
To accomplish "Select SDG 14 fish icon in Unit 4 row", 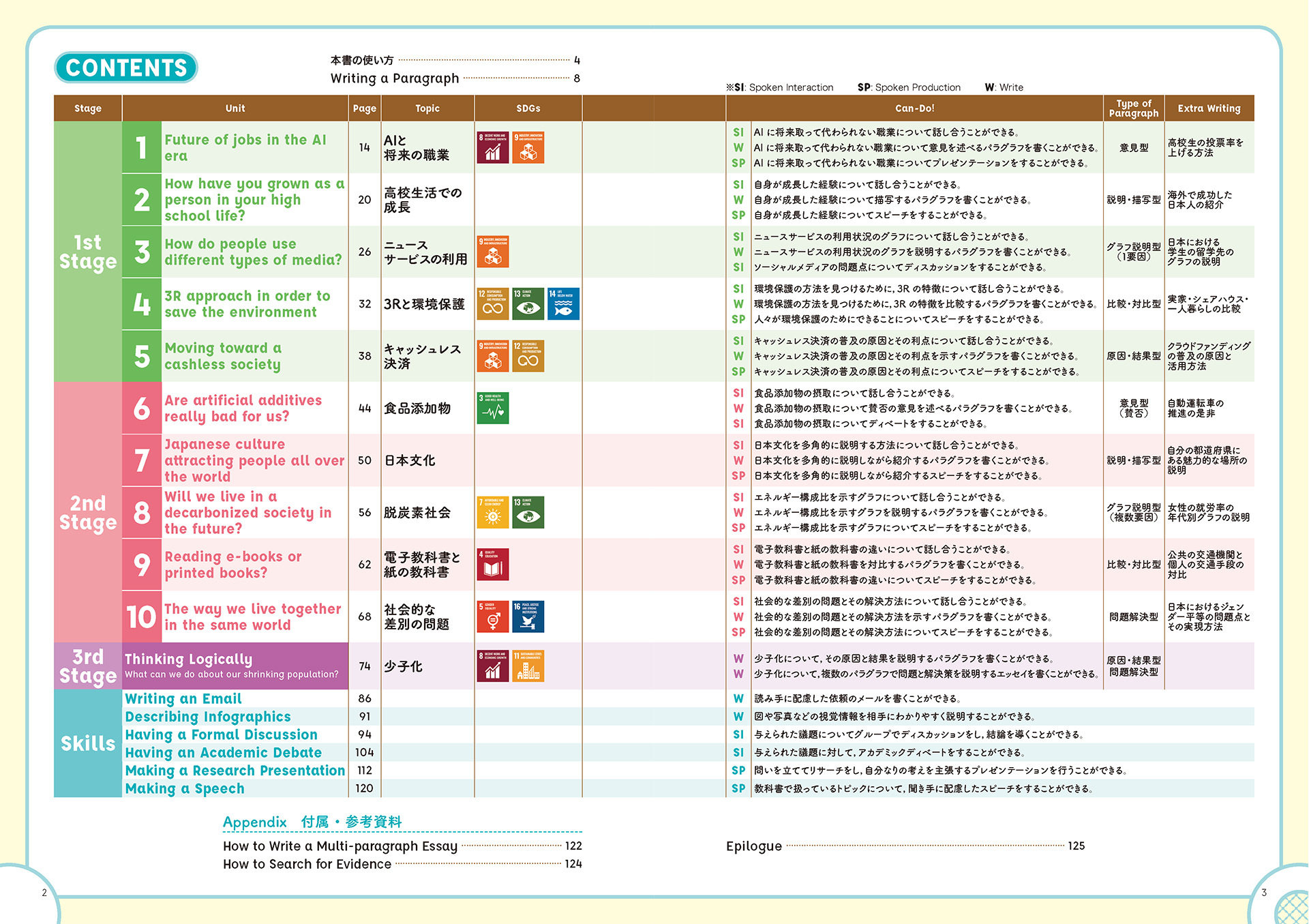I will tap(564, 303).
